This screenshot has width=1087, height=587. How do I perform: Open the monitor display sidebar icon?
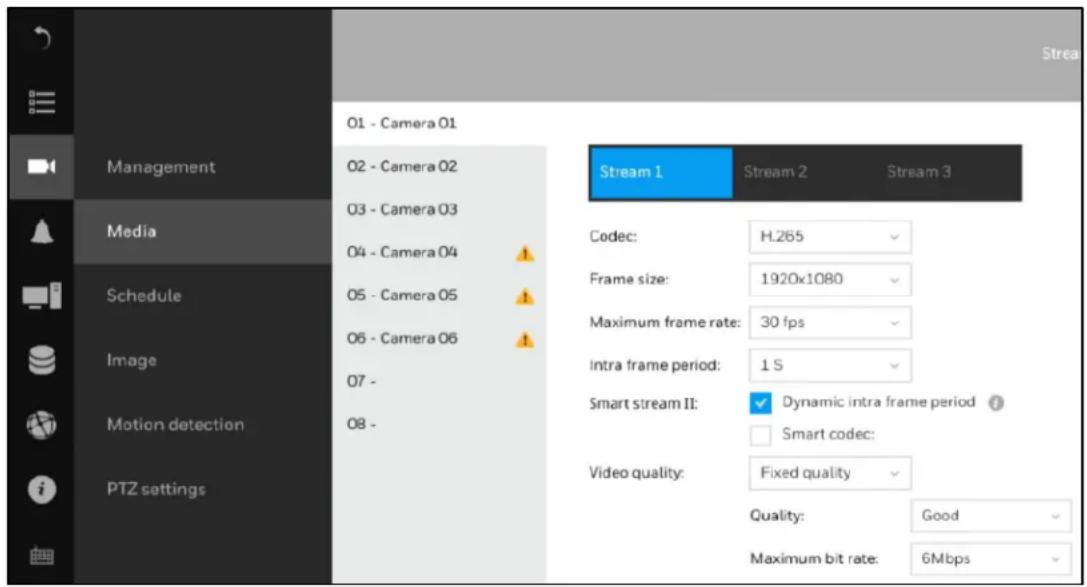42,296
